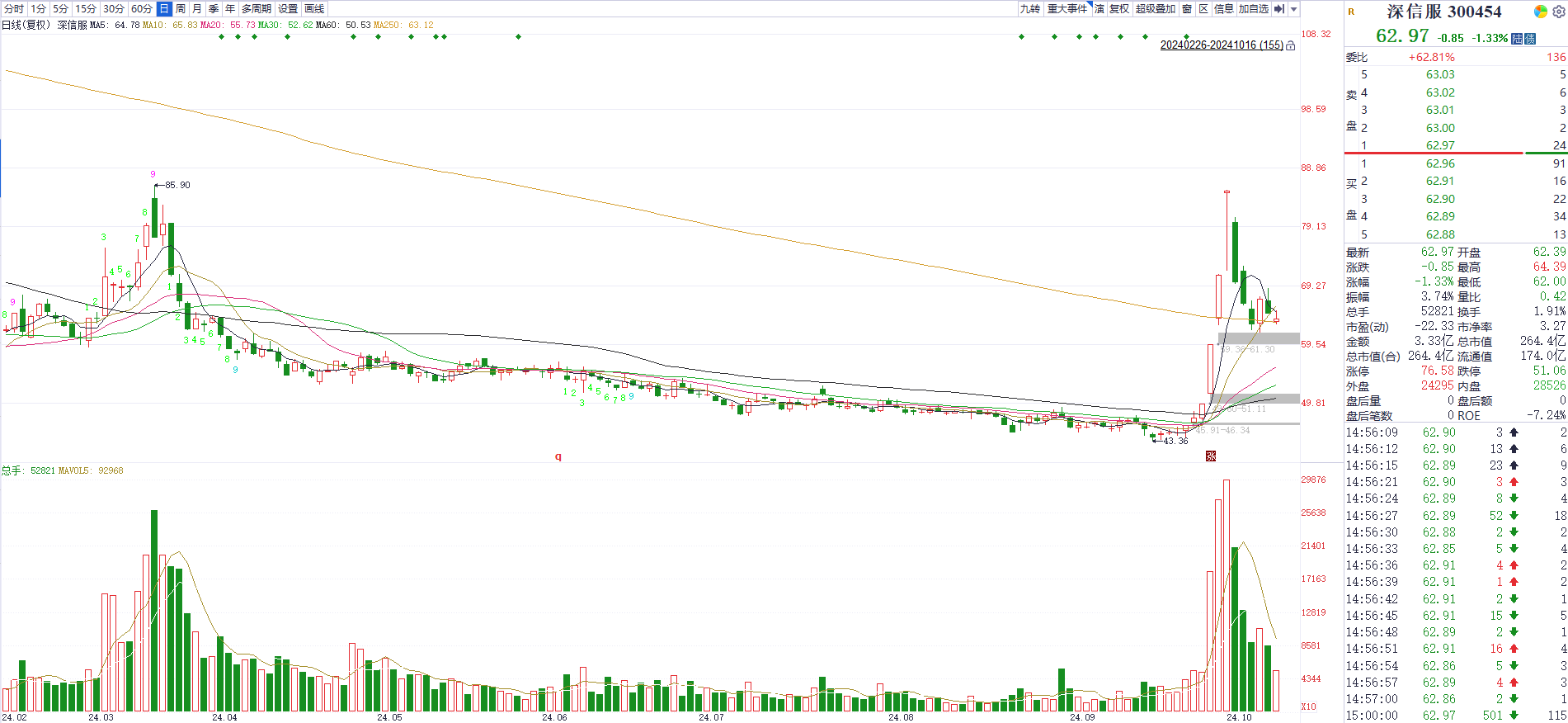Click 加自选 to add to watchlist
The image size is (1568, 723).
(x=1253, y=9)
